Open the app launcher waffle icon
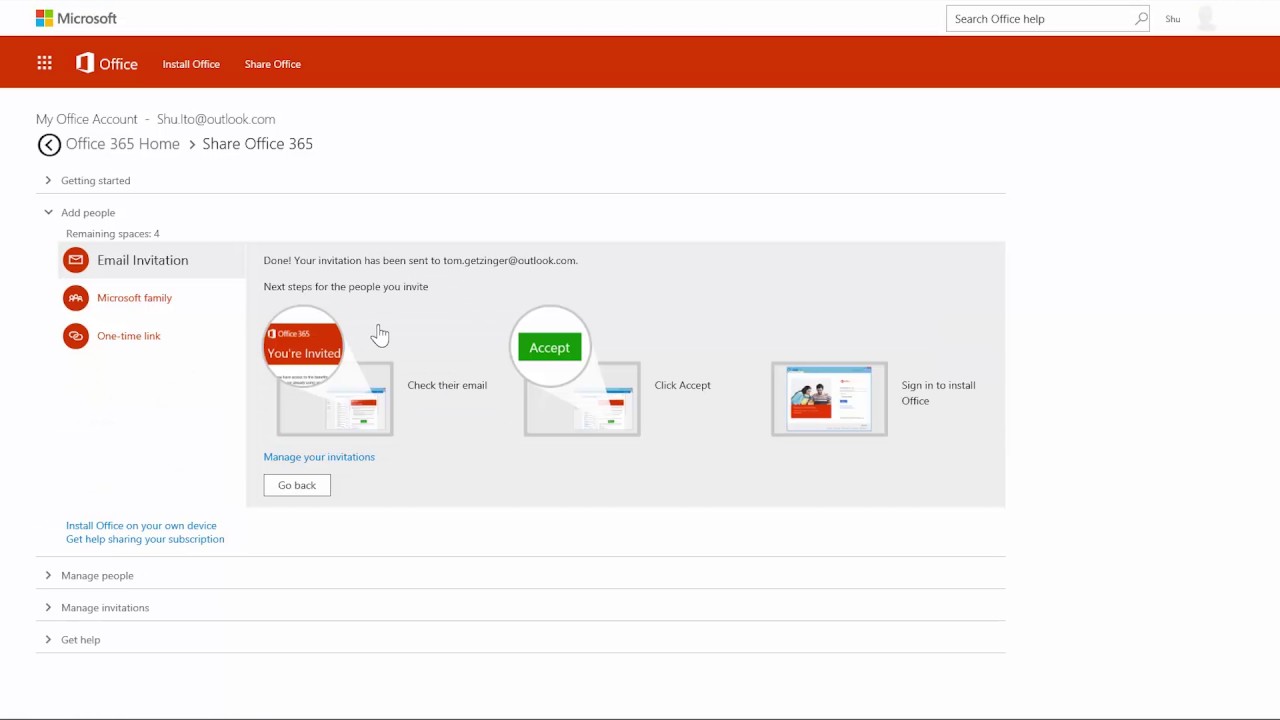Viewport: 1280px width, 720px height. click(x=44, y=63)
